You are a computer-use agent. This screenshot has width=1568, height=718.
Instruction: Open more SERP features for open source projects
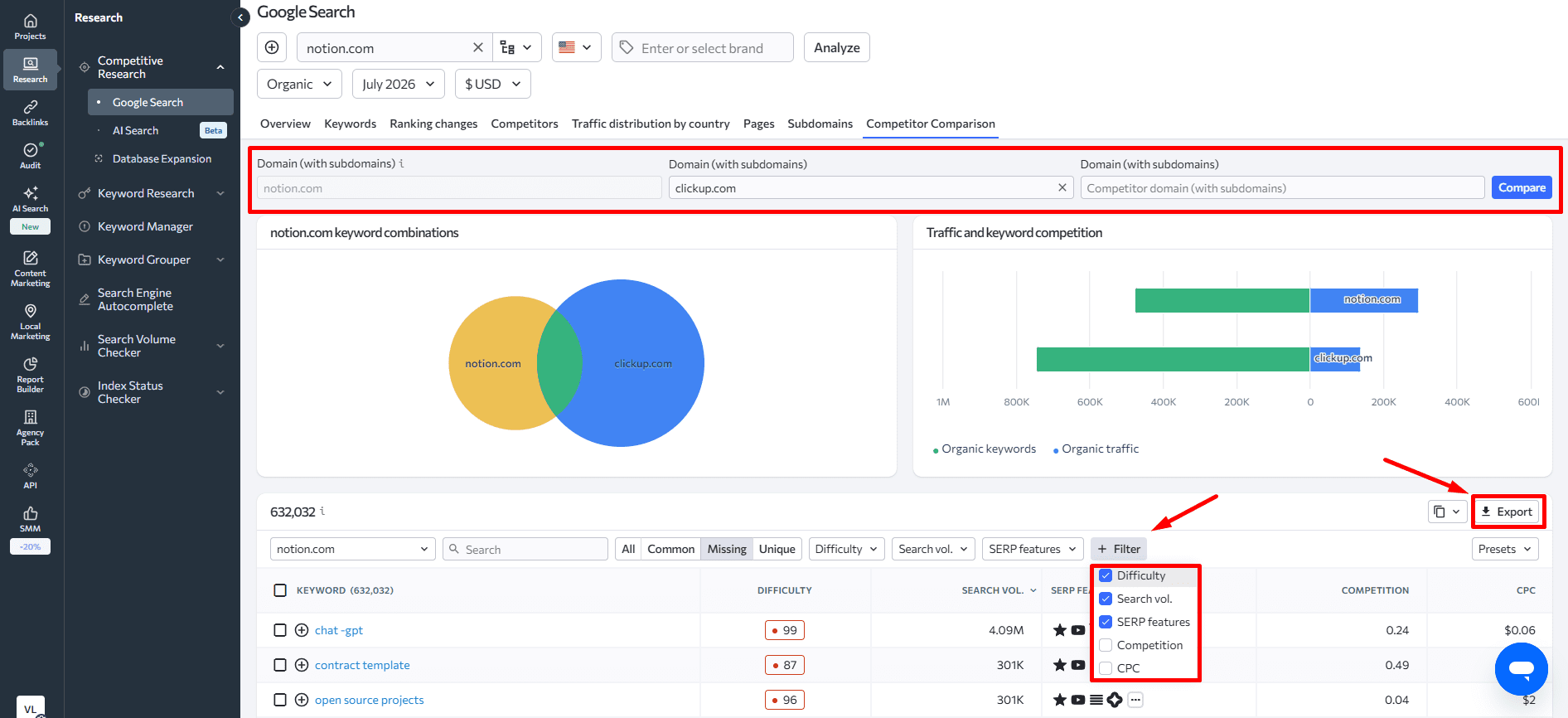pos(1135,700)
